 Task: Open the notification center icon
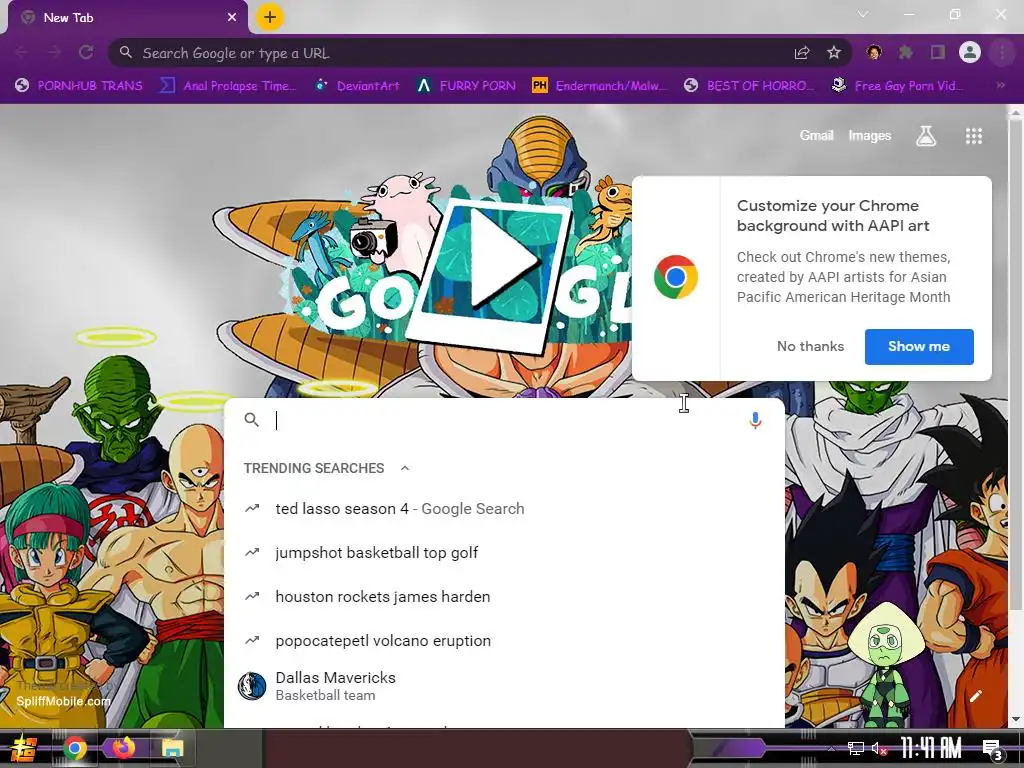pos(993,749)
